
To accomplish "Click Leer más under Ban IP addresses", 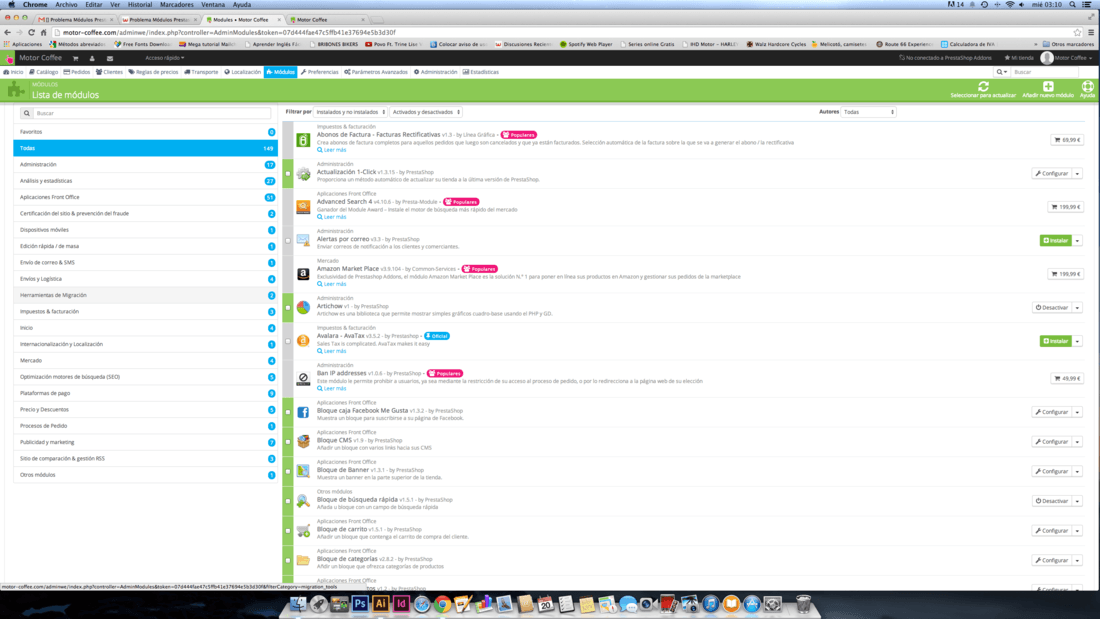I will [x=332, y=388].
